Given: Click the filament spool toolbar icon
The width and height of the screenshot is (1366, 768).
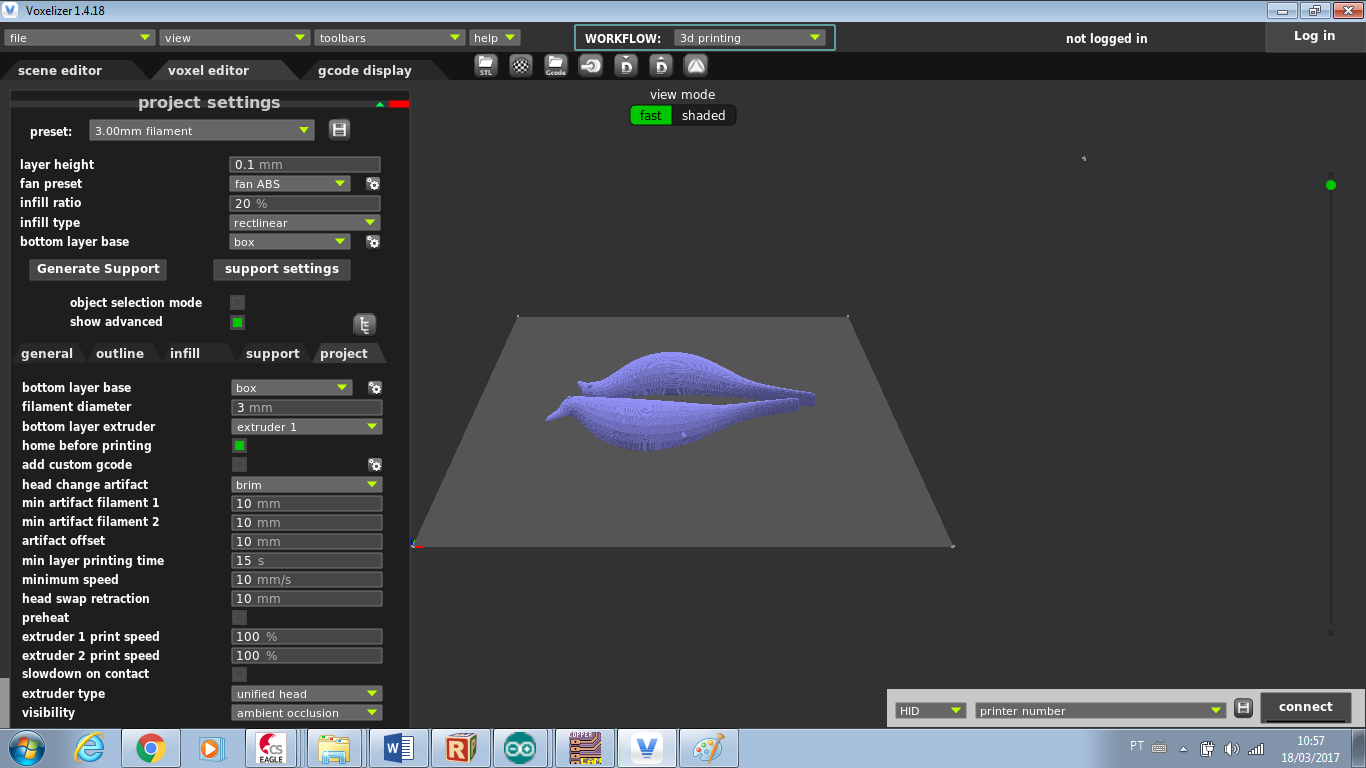Looking at the screenshot, I should point(591,66).
